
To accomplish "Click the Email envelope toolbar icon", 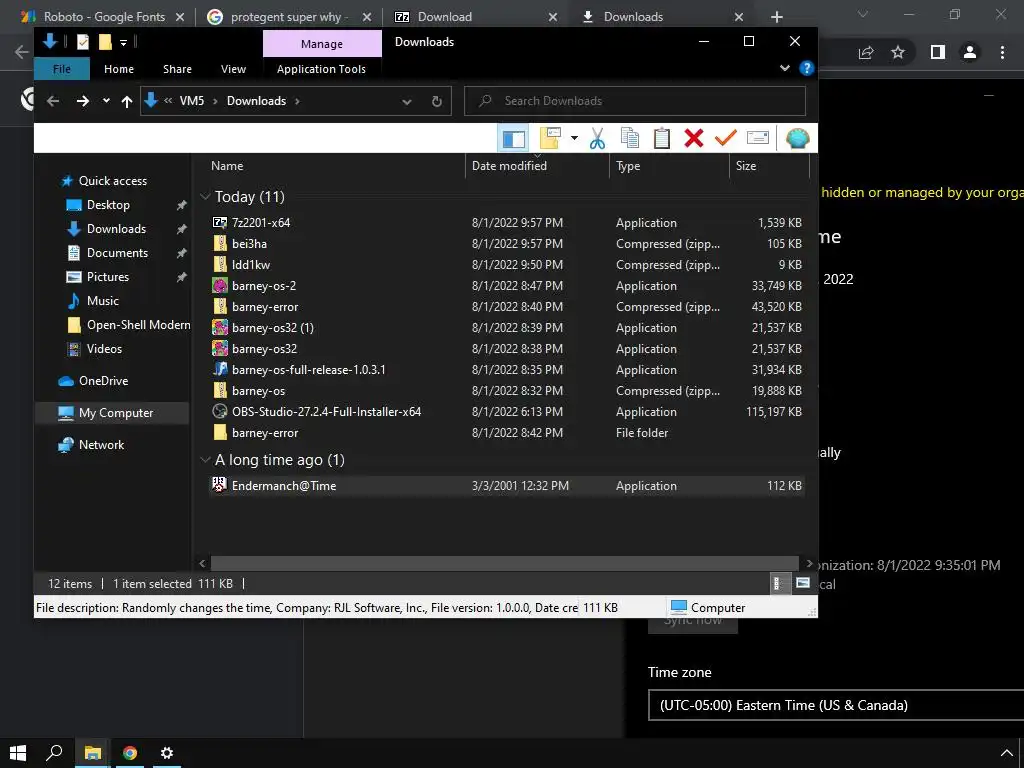I will (x=758, y=138).
